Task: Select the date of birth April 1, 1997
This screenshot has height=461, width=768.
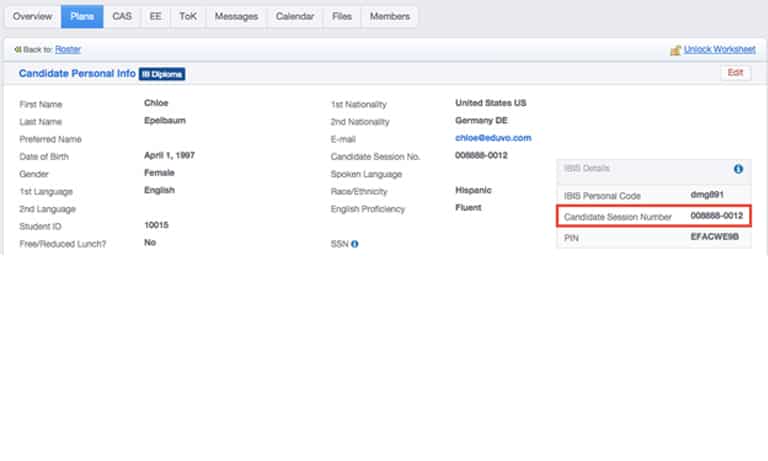Action: (169, 155)
